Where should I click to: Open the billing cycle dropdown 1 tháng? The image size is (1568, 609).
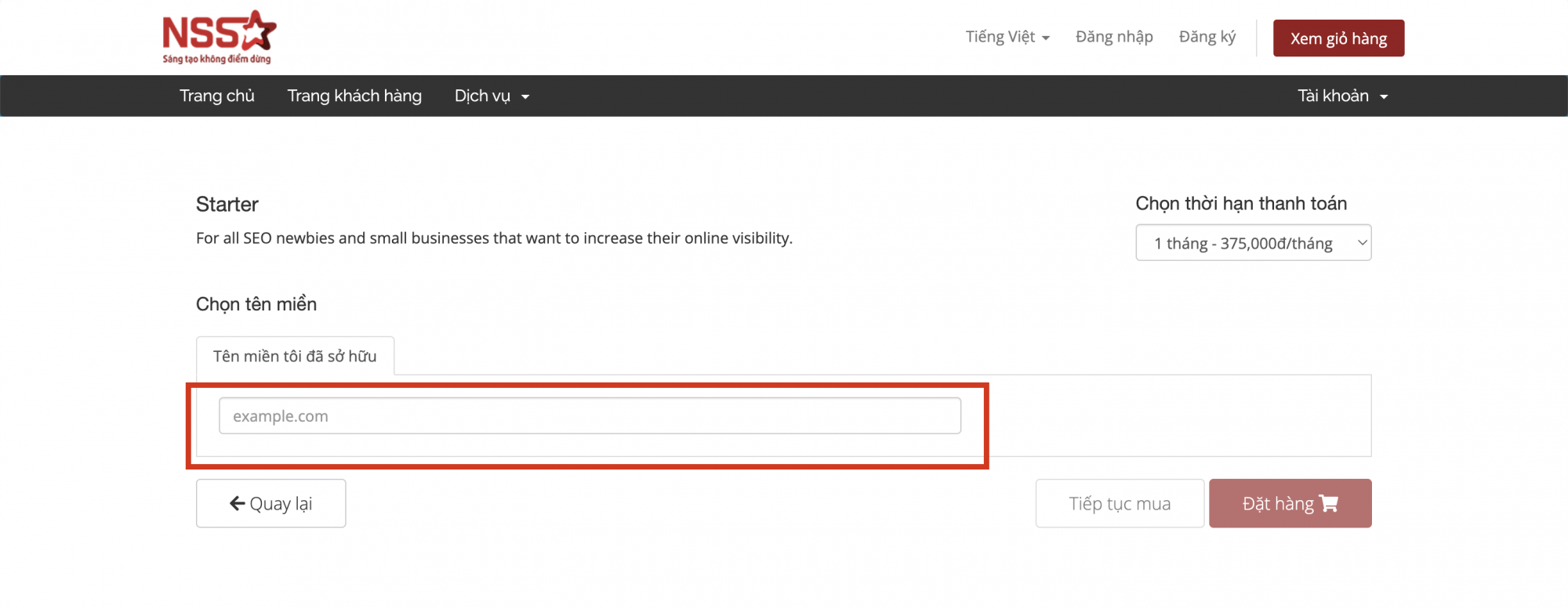pos(1253,243)
